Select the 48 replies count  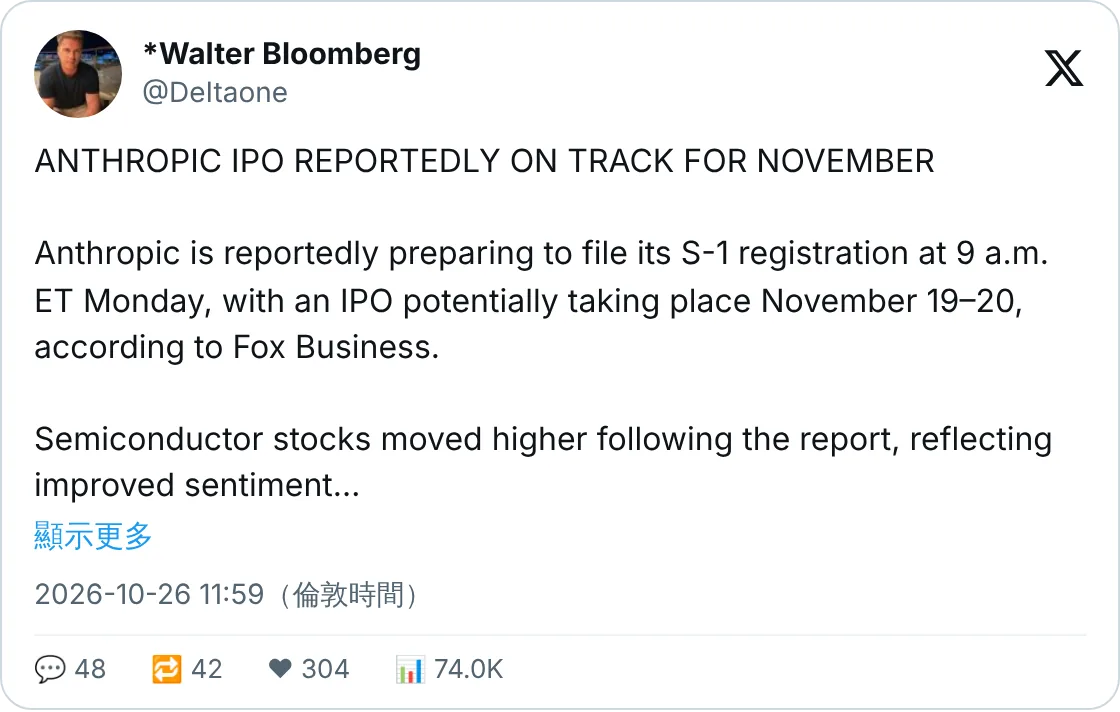coord(90,669)
